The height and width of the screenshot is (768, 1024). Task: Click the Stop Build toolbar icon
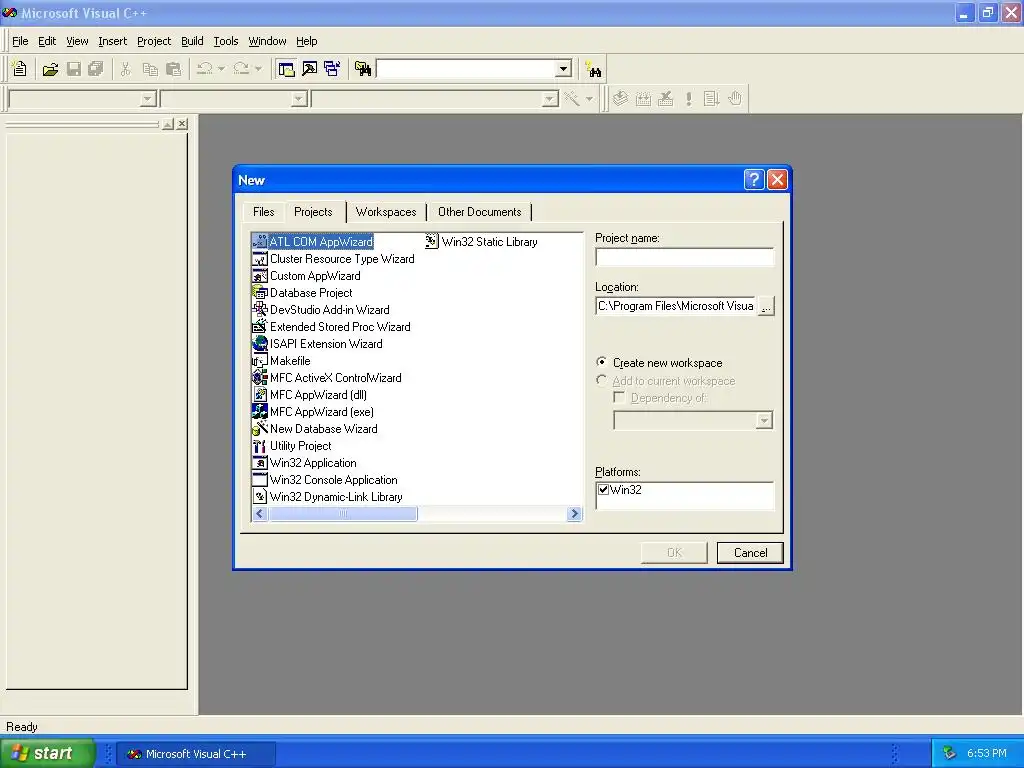click(665, 99)
